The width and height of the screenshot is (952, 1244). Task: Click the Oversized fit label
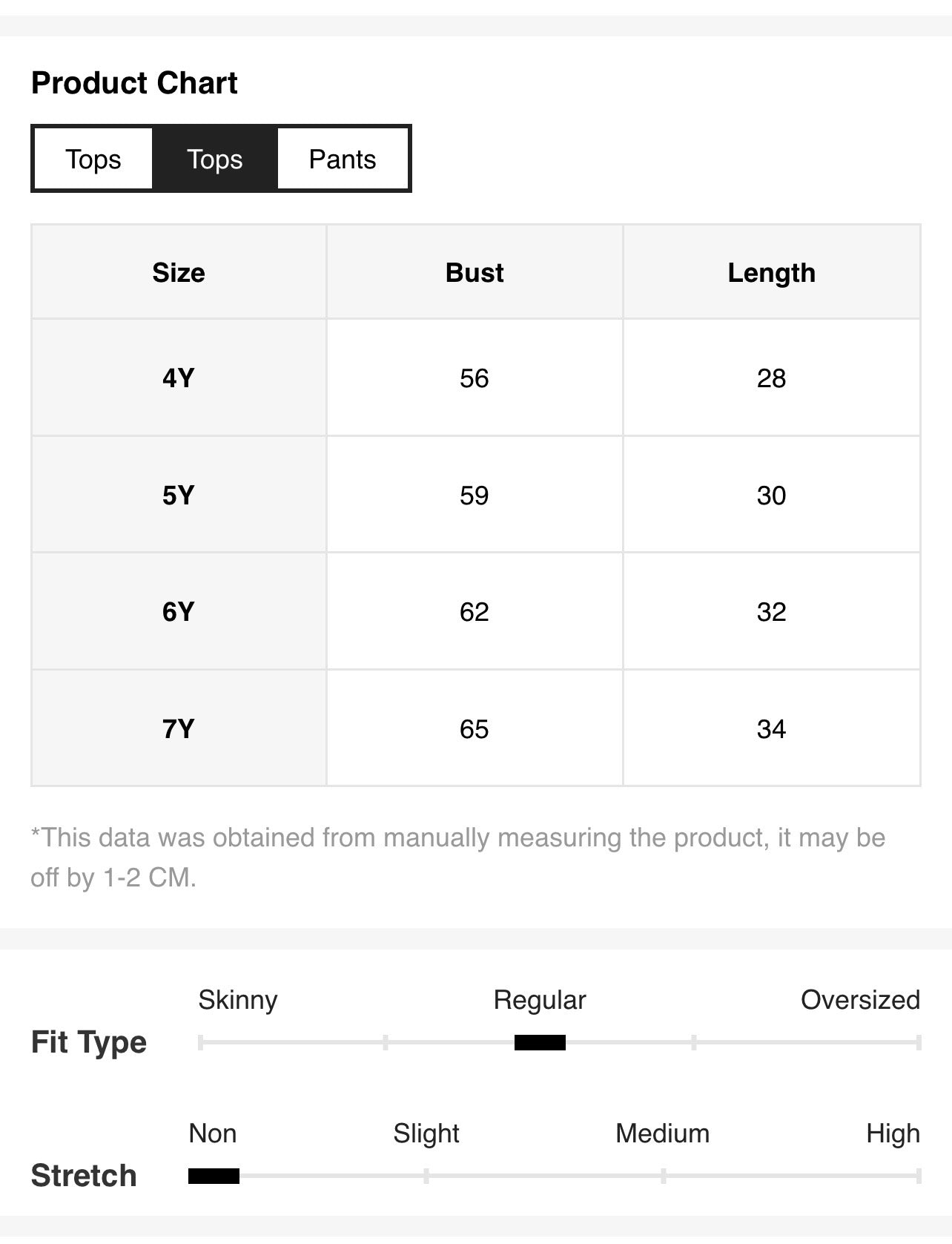[x=860, y=1000]
